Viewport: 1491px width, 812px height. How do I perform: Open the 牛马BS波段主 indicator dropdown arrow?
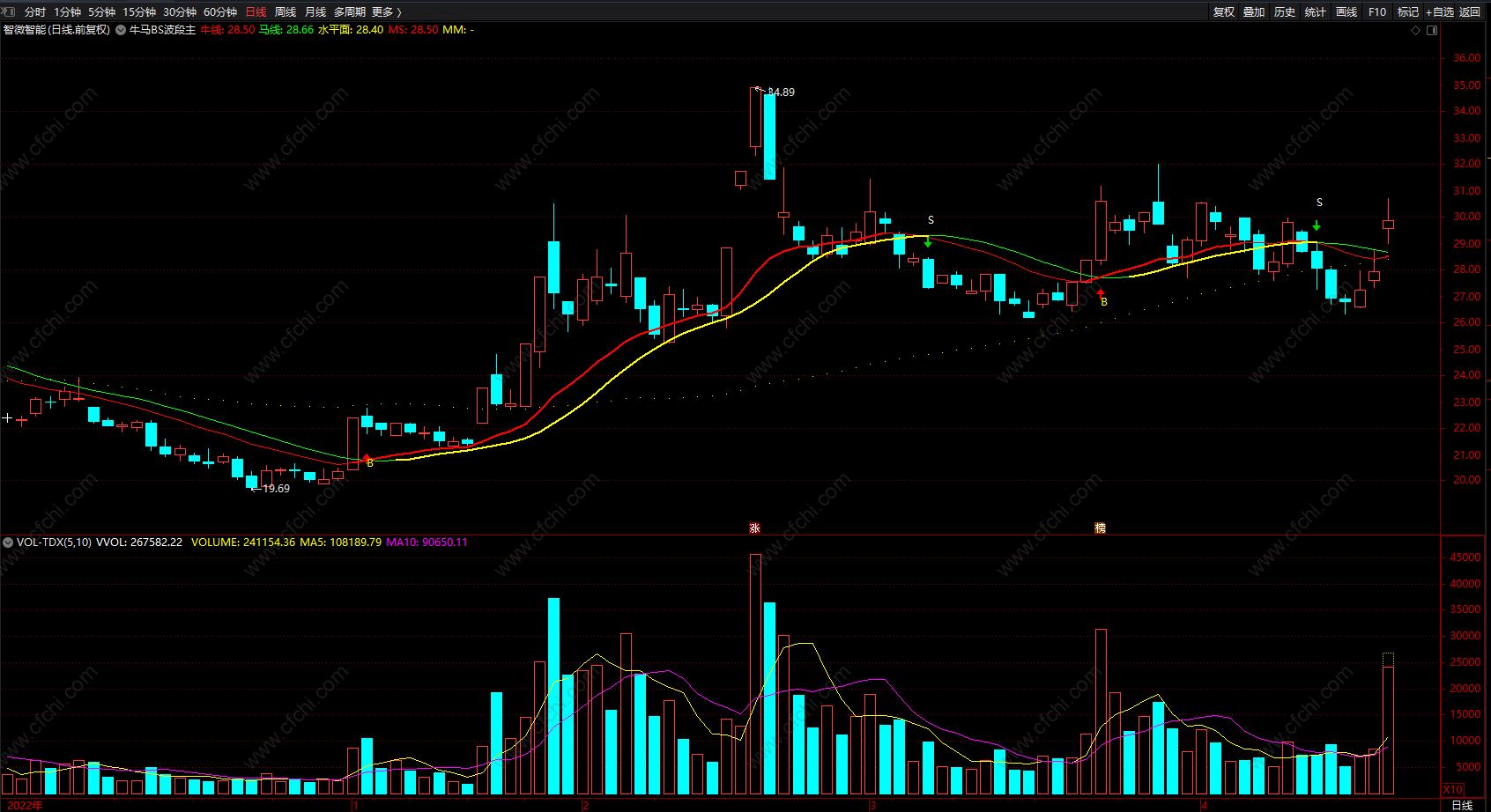[x=121, y=30]
